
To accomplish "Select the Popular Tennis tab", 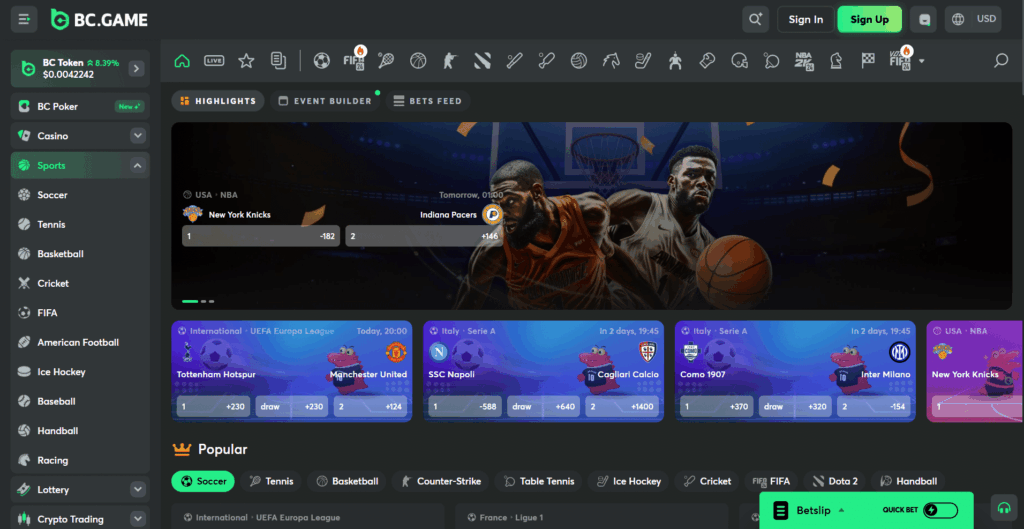I will point(272,481).
